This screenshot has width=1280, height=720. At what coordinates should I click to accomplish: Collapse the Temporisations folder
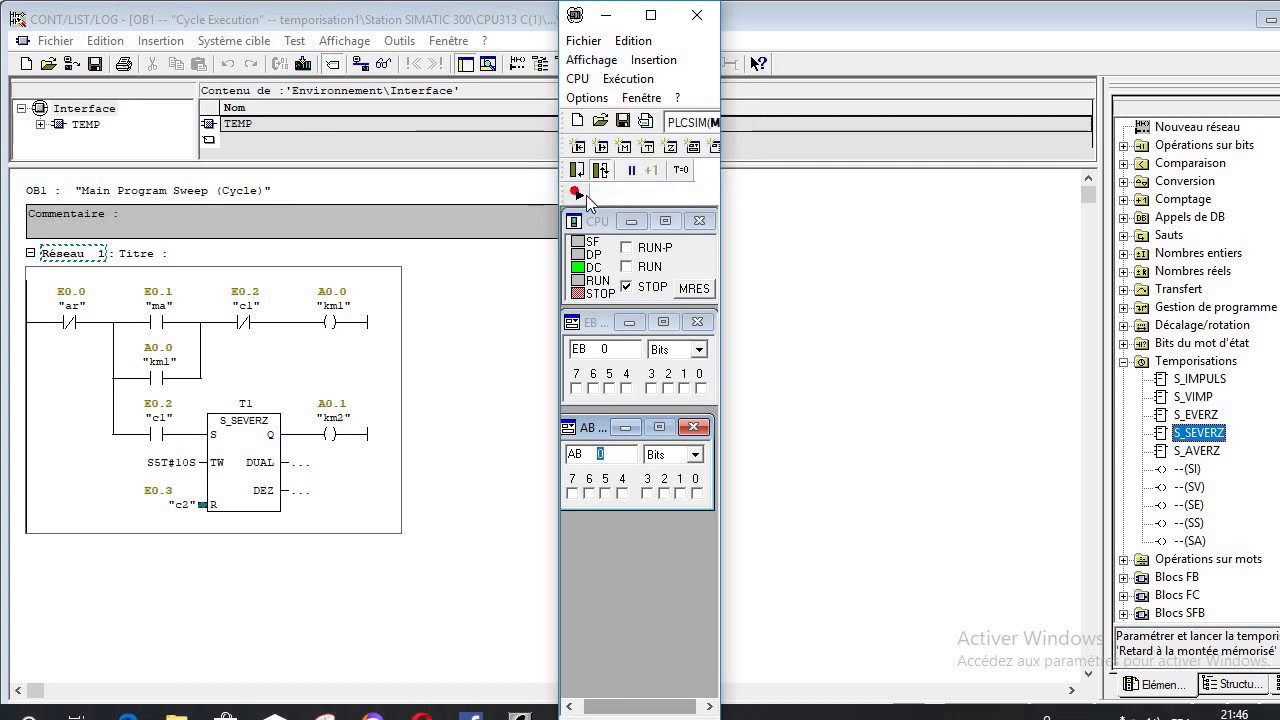coord(1124,361)
